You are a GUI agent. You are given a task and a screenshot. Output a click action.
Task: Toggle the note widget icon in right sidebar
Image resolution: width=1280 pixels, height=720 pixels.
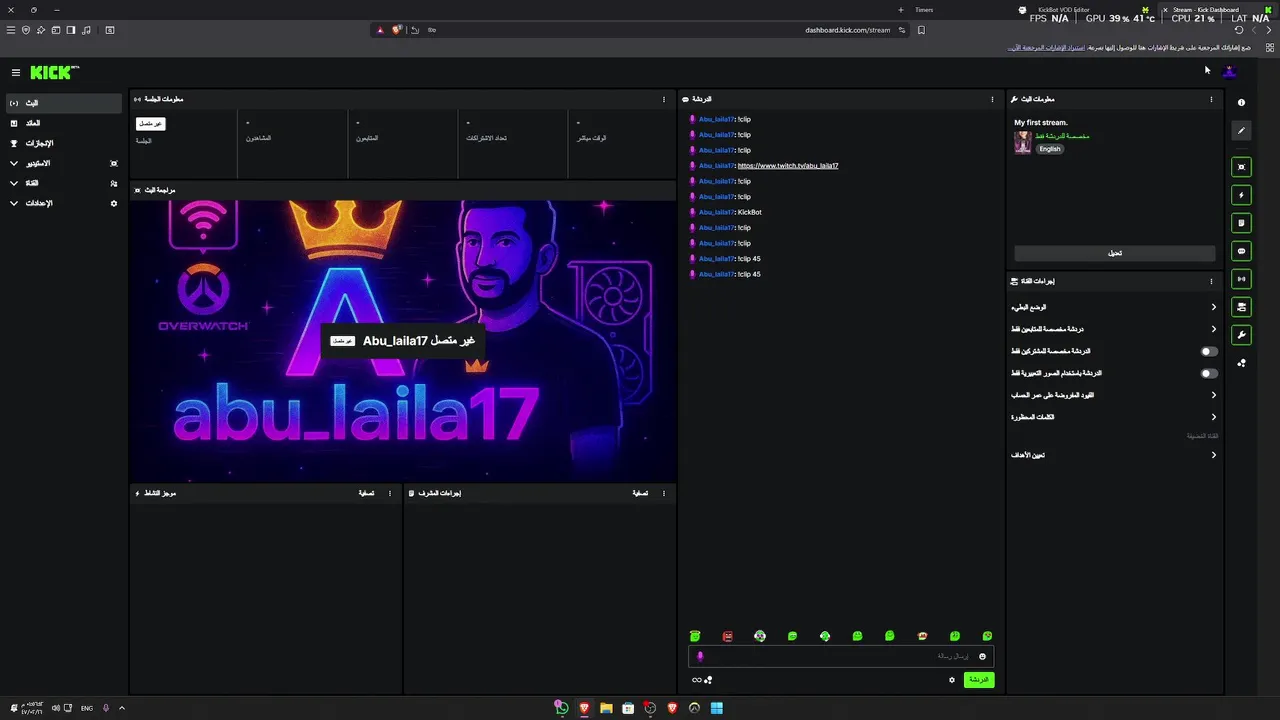tap(1241, 223)
